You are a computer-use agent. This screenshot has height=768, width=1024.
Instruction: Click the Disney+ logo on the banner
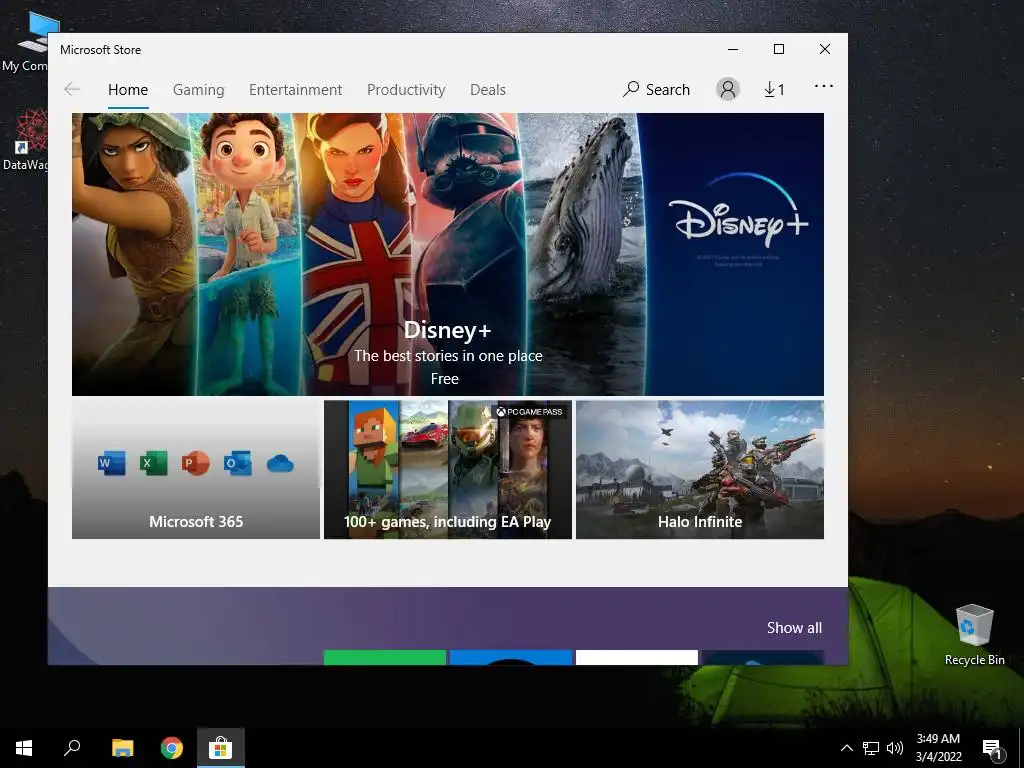click(x=738, y=209)
